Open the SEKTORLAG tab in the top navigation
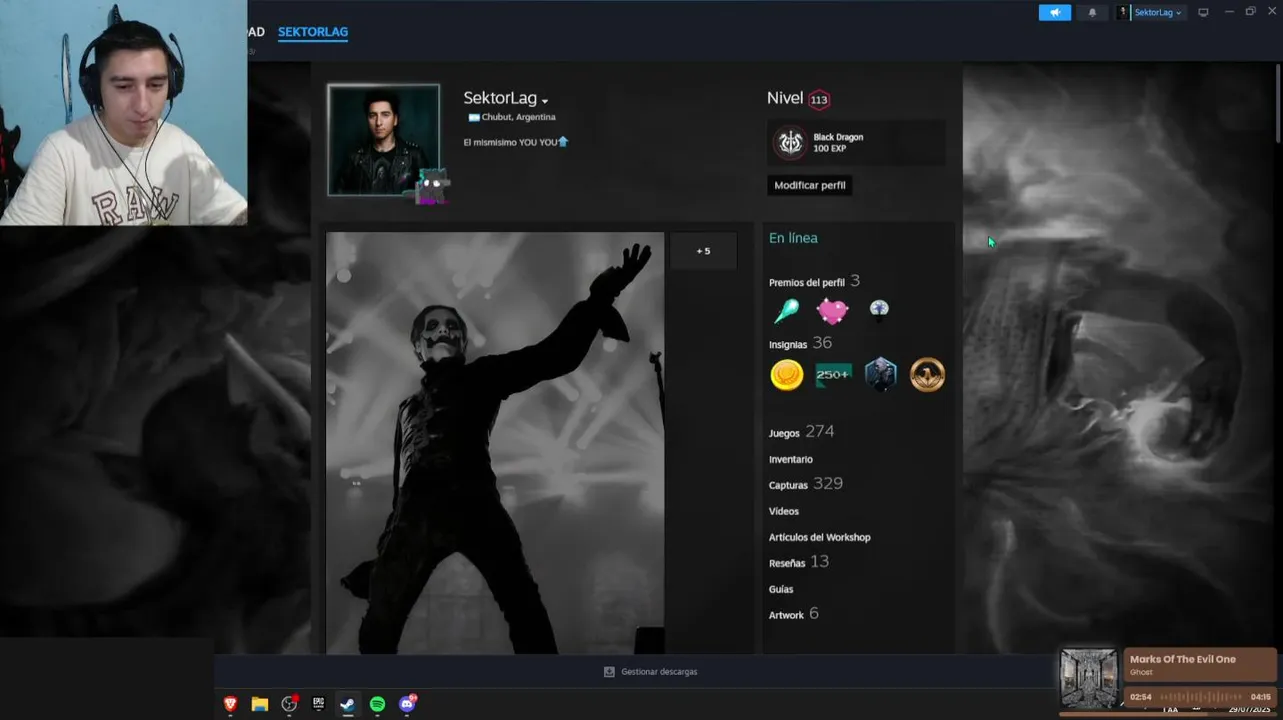1283x720 pixels. 313,32
